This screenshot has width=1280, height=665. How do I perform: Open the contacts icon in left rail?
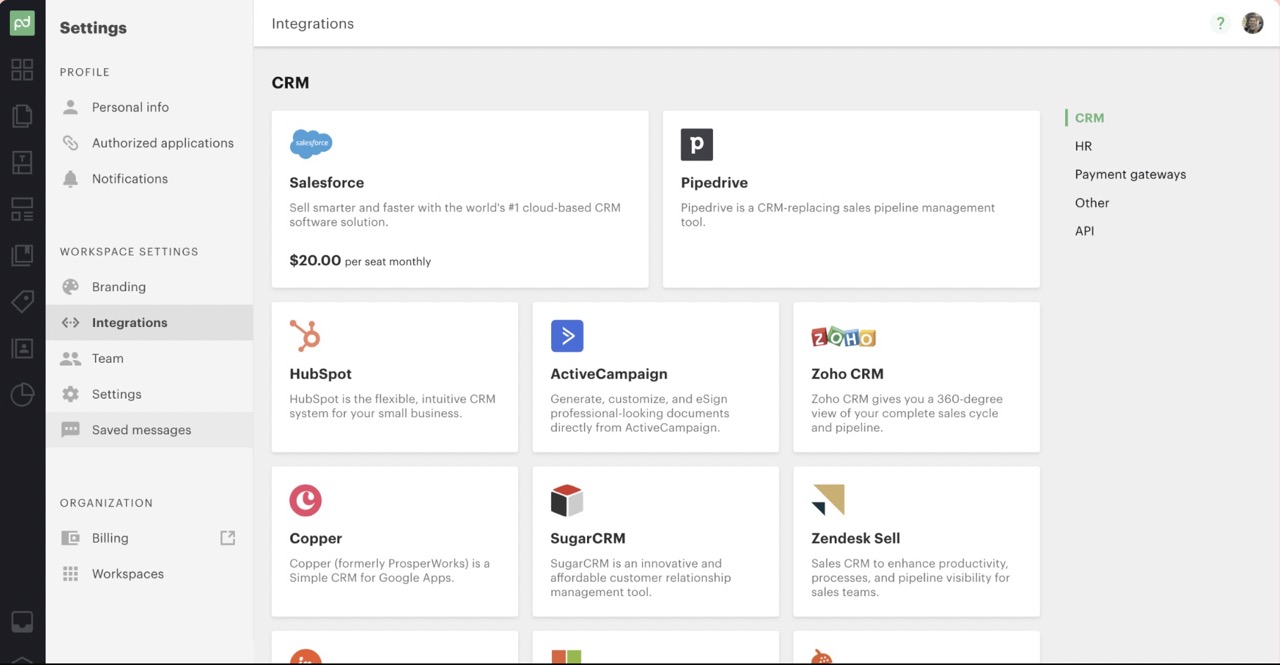coord(22,348)
